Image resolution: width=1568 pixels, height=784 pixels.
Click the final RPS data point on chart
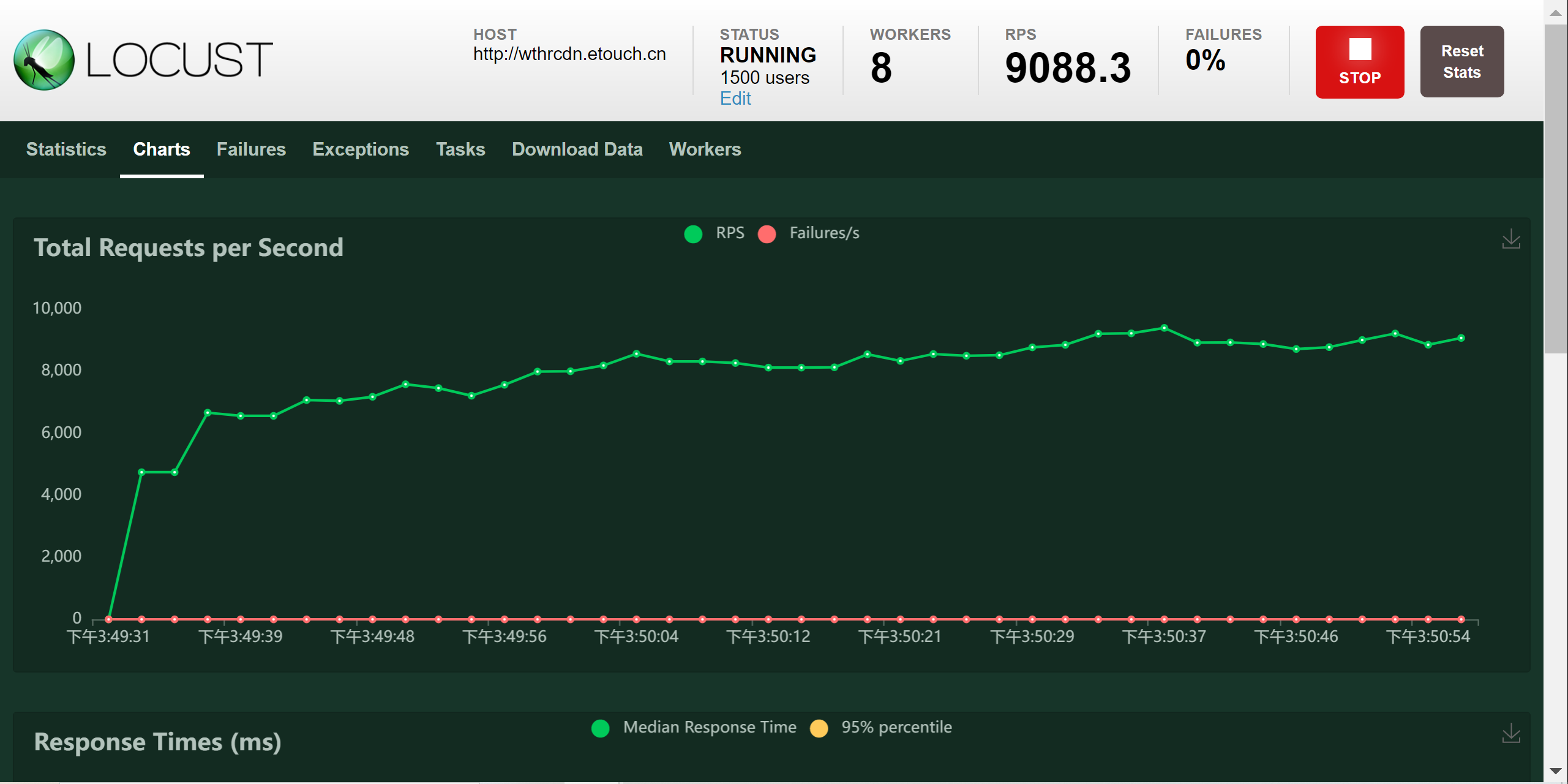pyautogui.click(x=1461, y=338)
